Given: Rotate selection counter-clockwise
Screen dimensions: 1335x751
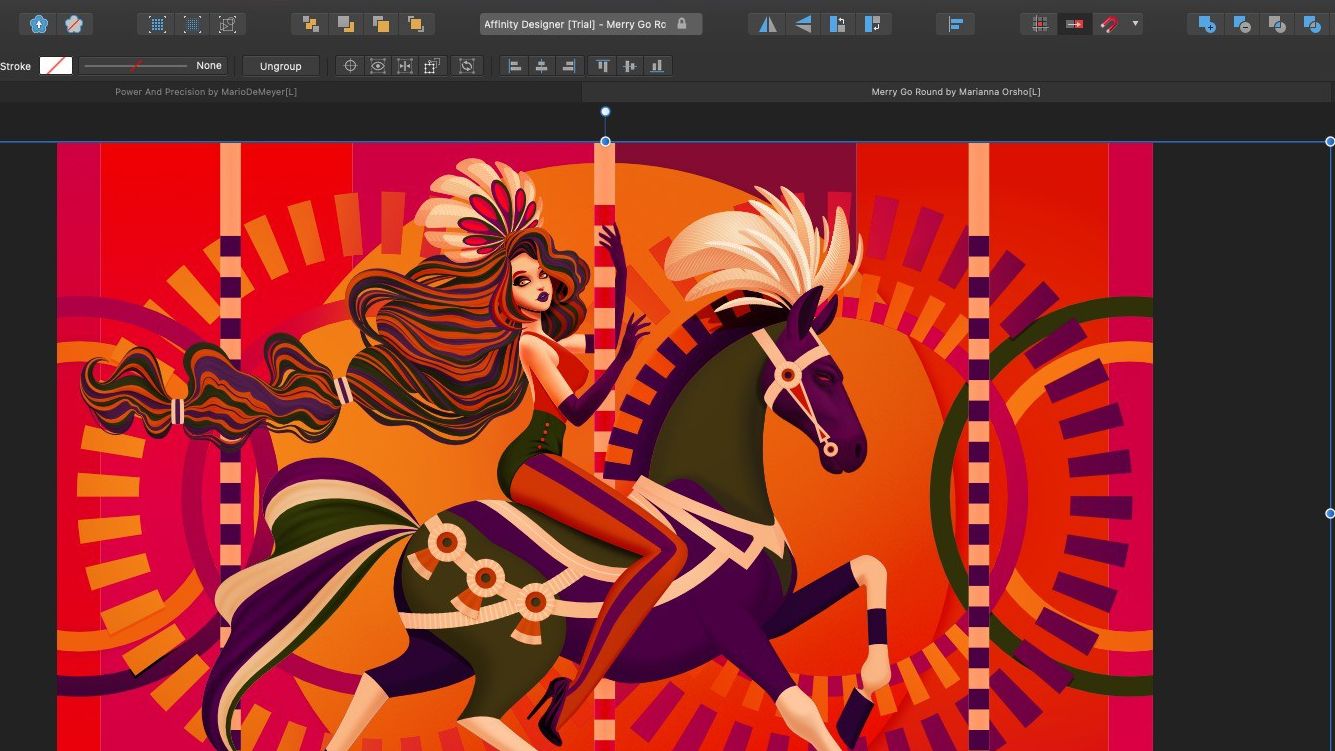Looking at the screenshot, I should (837, 24).
